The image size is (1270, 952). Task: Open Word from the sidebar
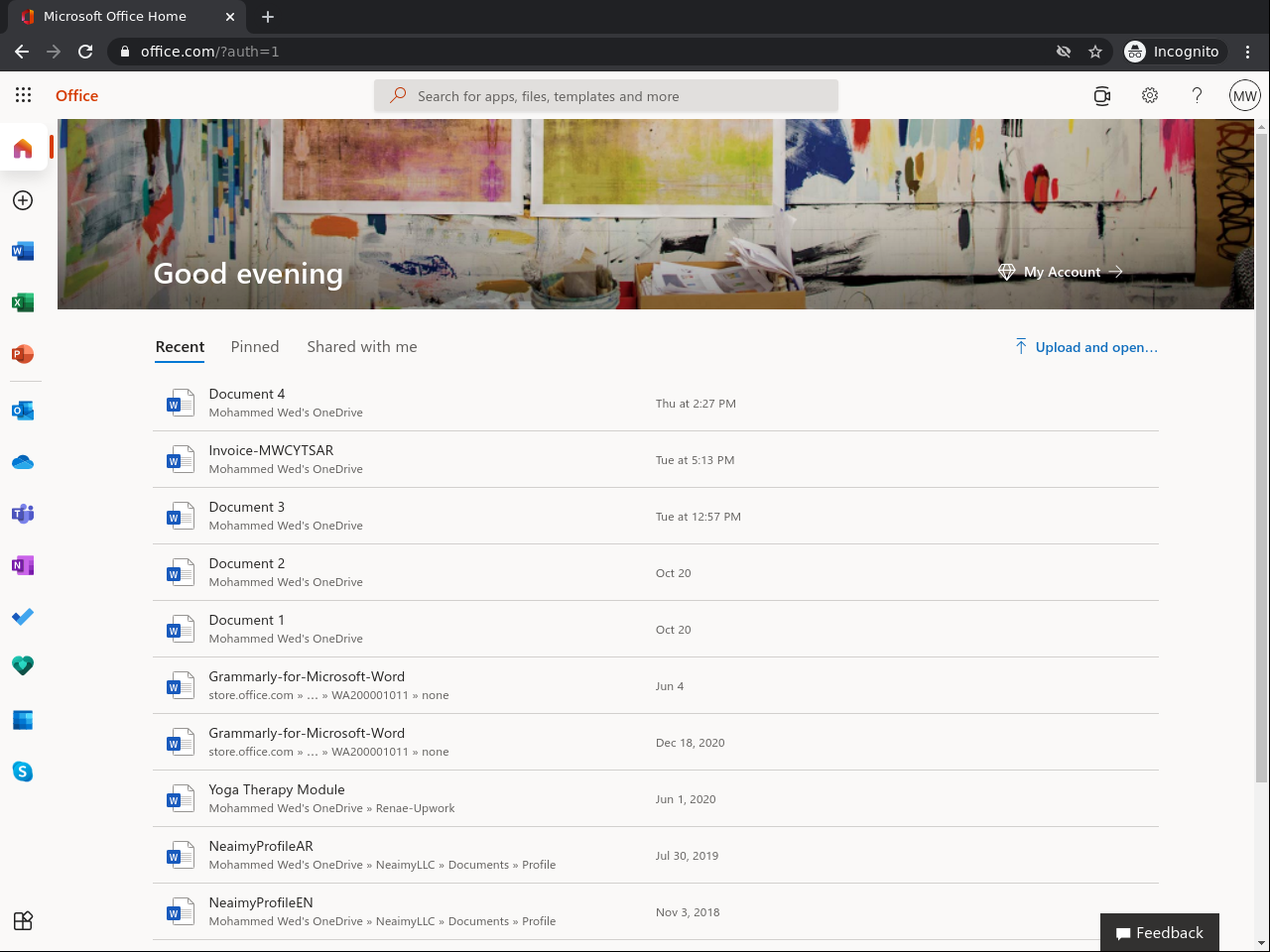[x=23, y=251]
